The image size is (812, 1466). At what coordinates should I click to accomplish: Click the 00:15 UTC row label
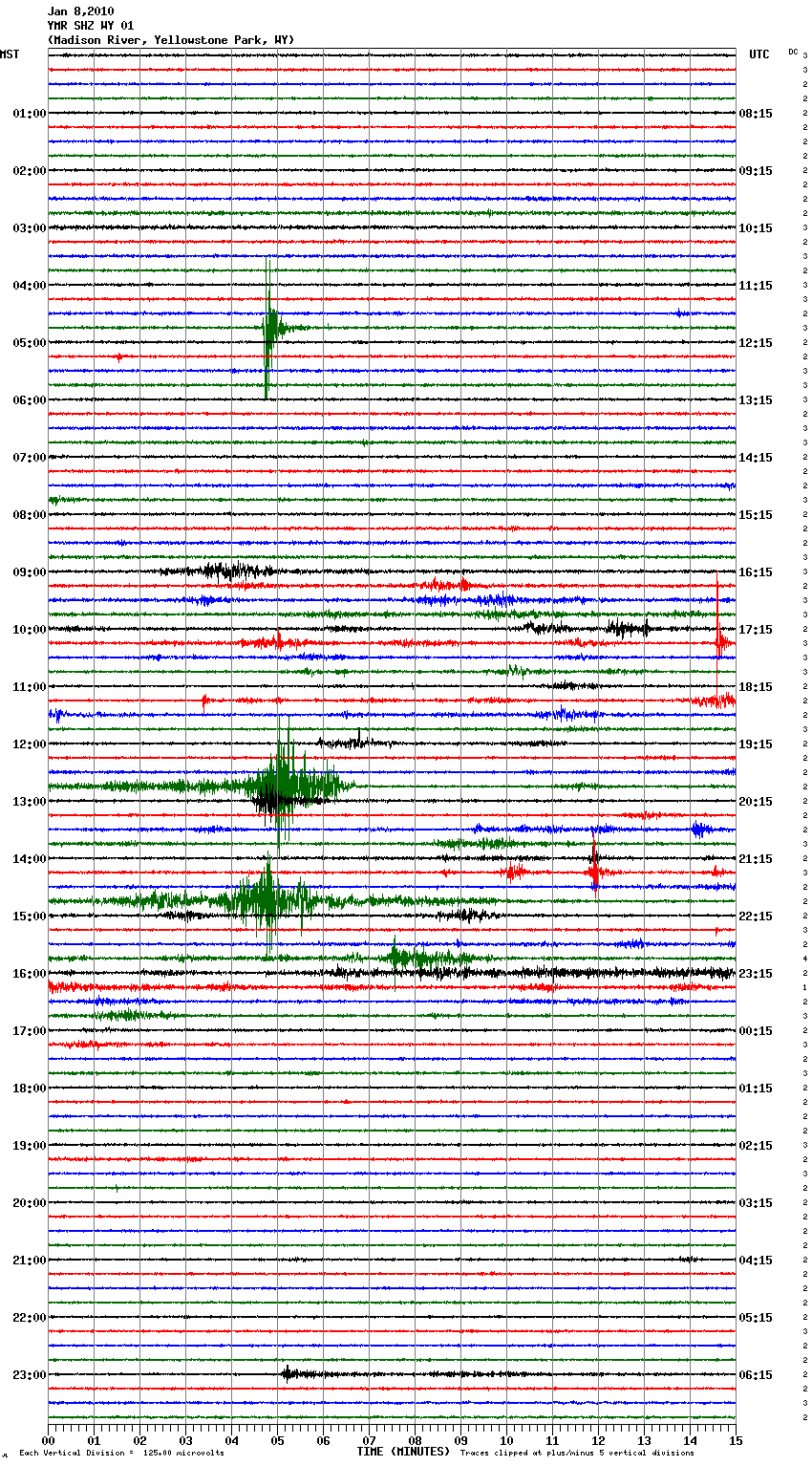(756, 1031)
